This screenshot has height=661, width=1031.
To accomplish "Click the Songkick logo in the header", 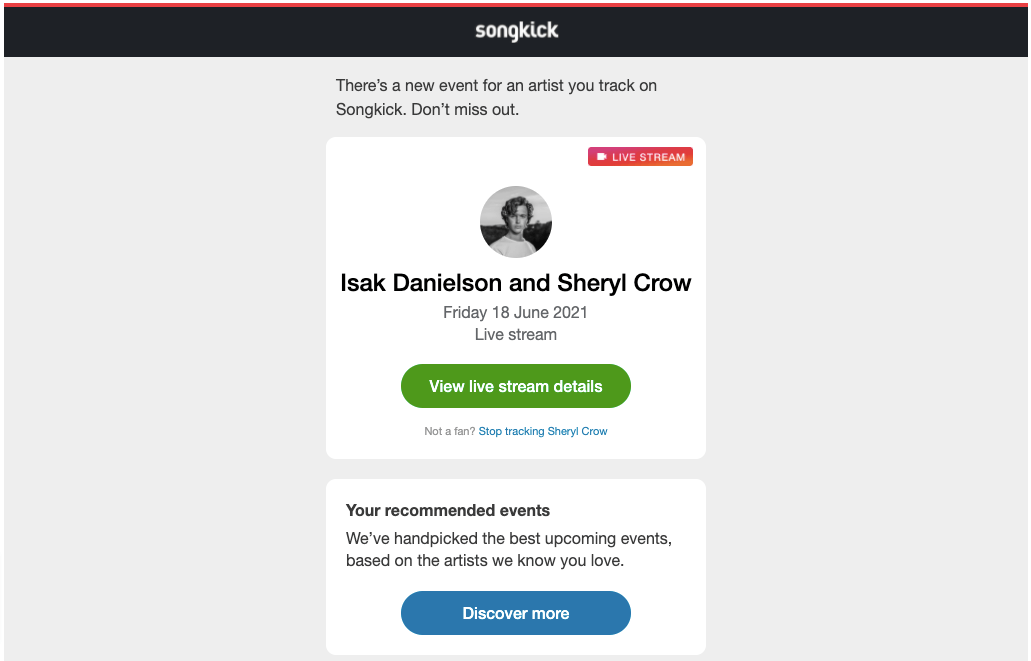I will (515, 31).
